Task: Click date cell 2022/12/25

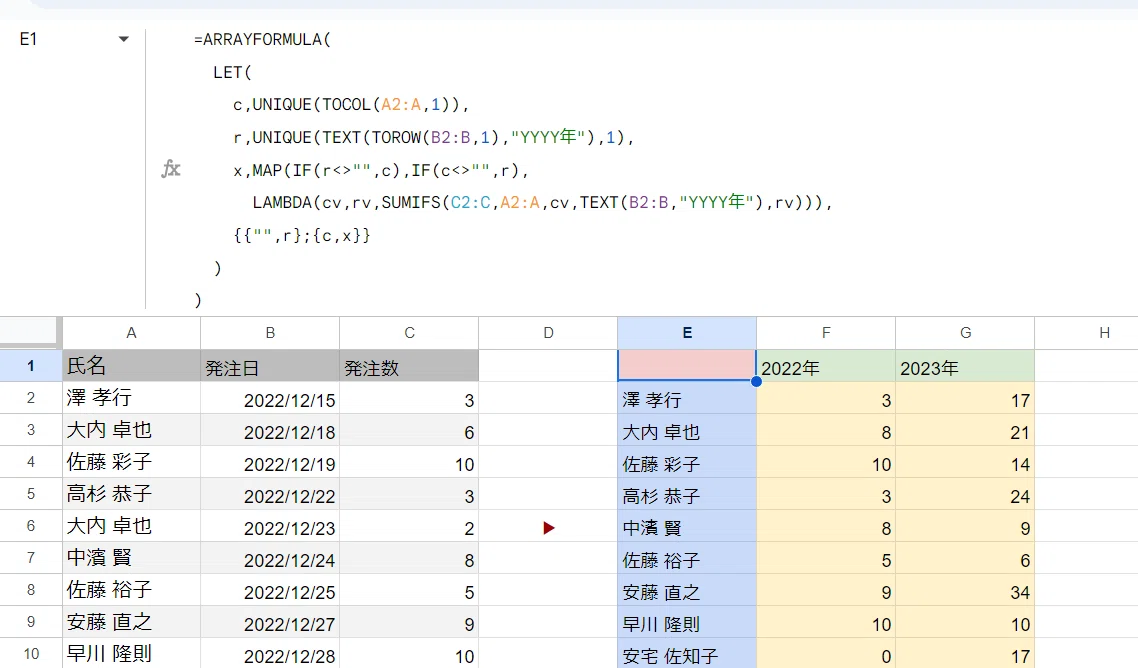Action: click(x=270, y=590)
